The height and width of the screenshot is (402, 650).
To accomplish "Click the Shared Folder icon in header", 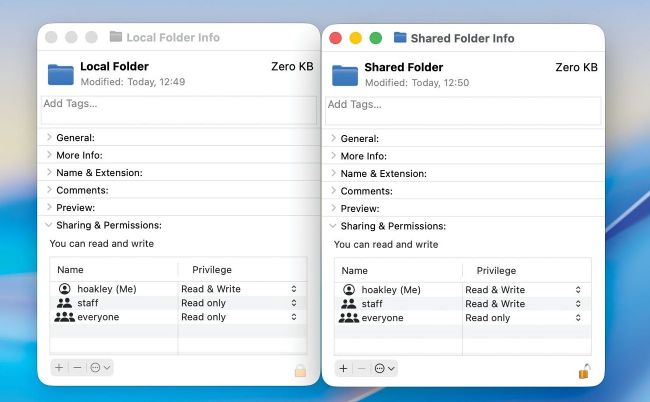I will pyautogui.click(x=345, y=75).
